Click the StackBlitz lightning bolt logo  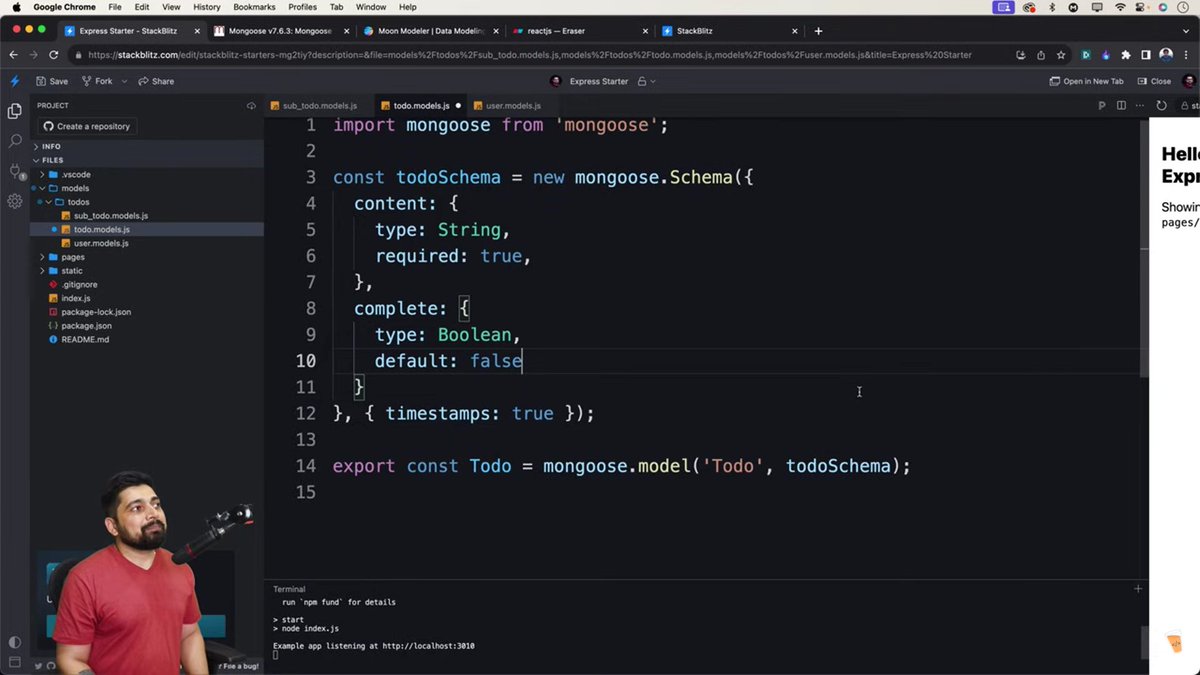(14, 81)
